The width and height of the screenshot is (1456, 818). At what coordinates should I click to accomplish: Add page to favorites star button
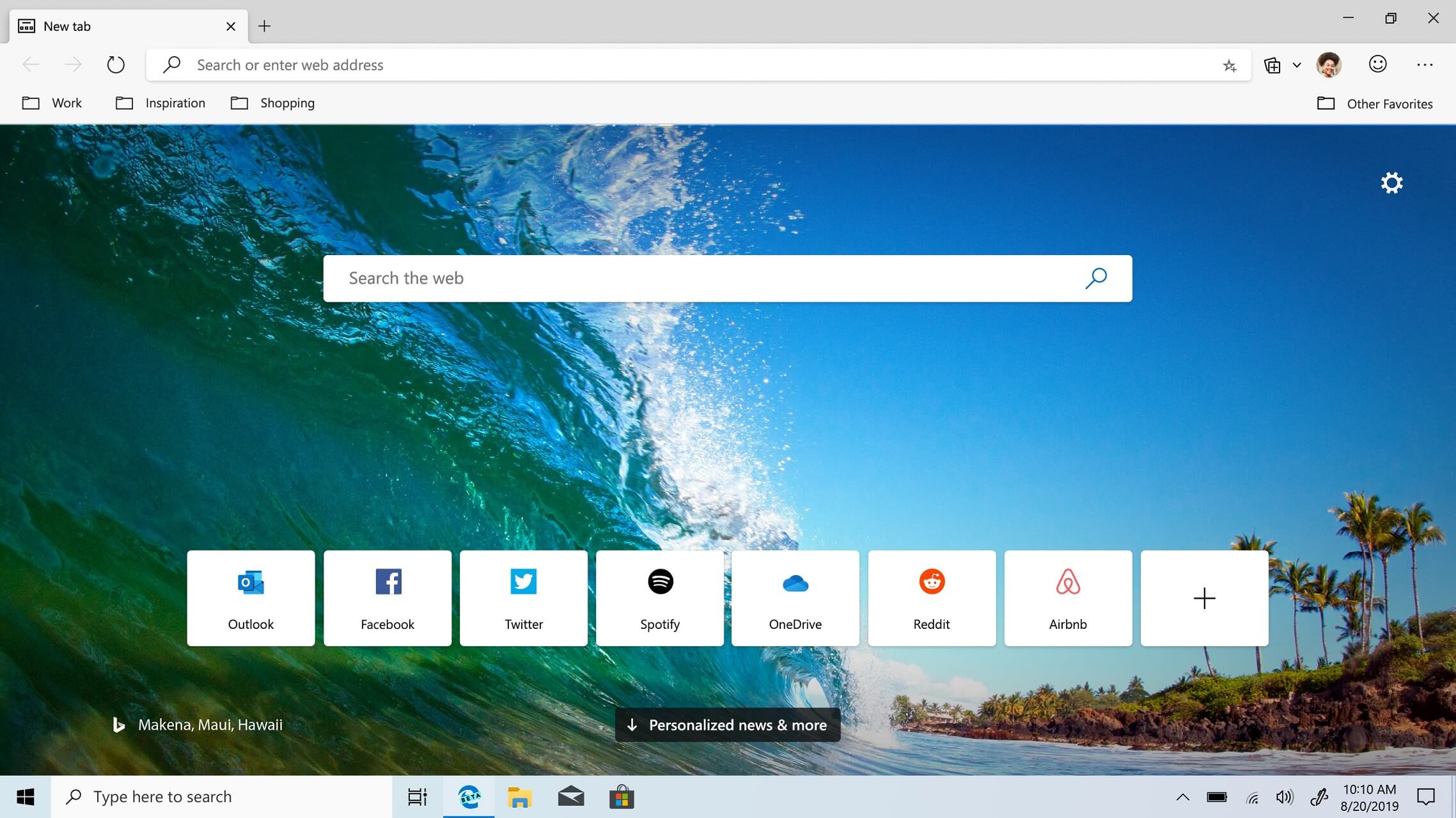1229,65
